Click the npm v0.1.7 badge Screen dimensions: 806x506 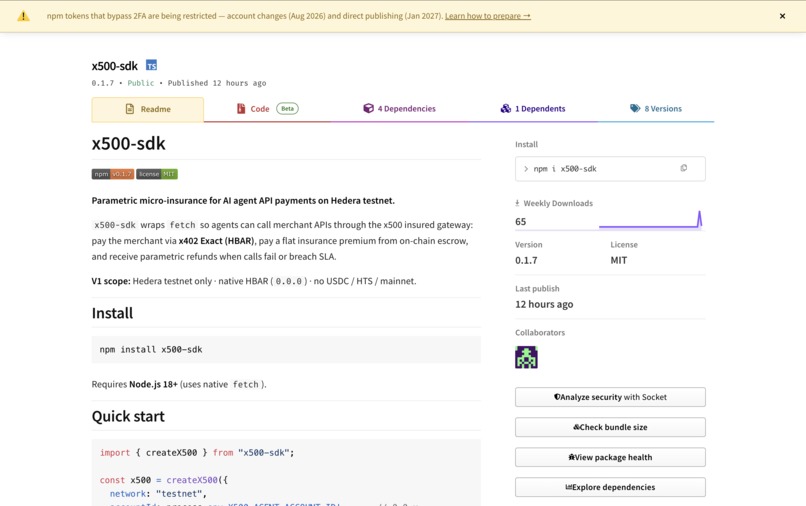113,174
